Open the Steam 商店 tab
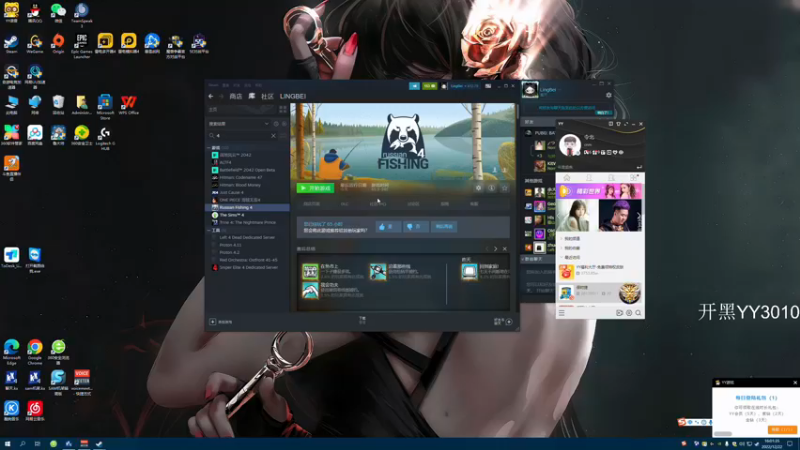 (236, 96)
